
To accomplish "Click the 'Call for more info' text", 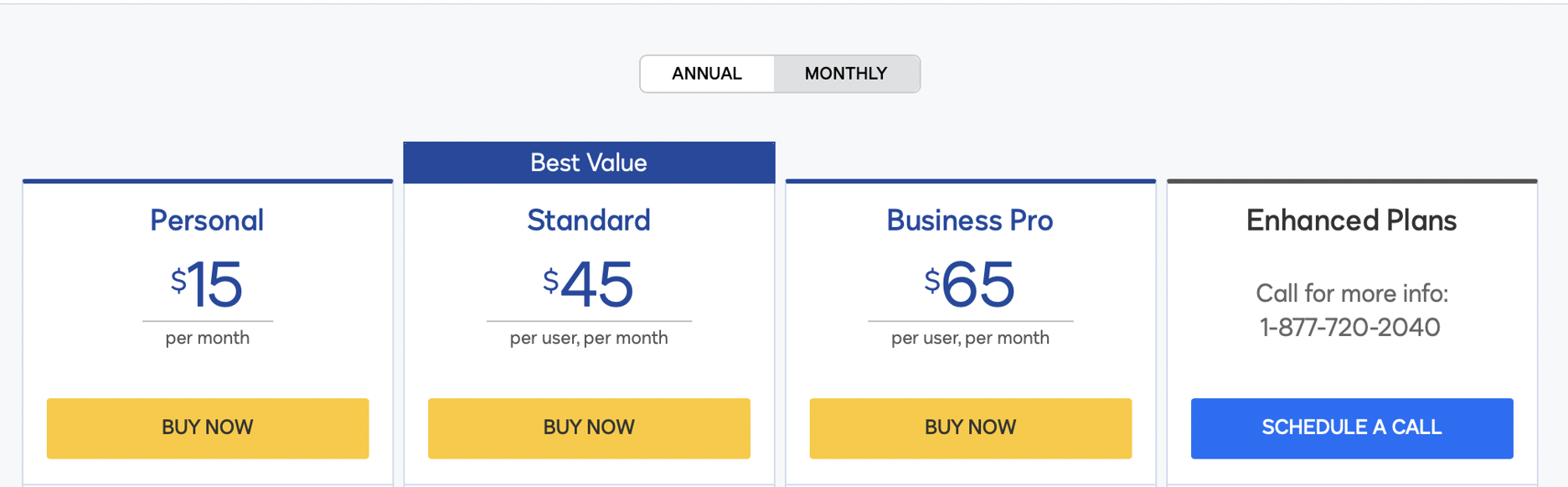I will coord(1351,293).
